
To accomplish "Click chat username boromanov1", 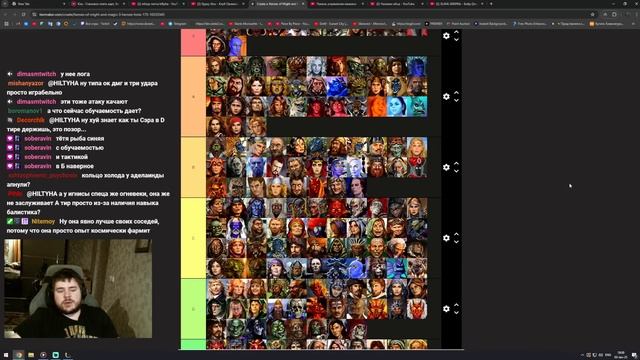I will pos(25,111).
